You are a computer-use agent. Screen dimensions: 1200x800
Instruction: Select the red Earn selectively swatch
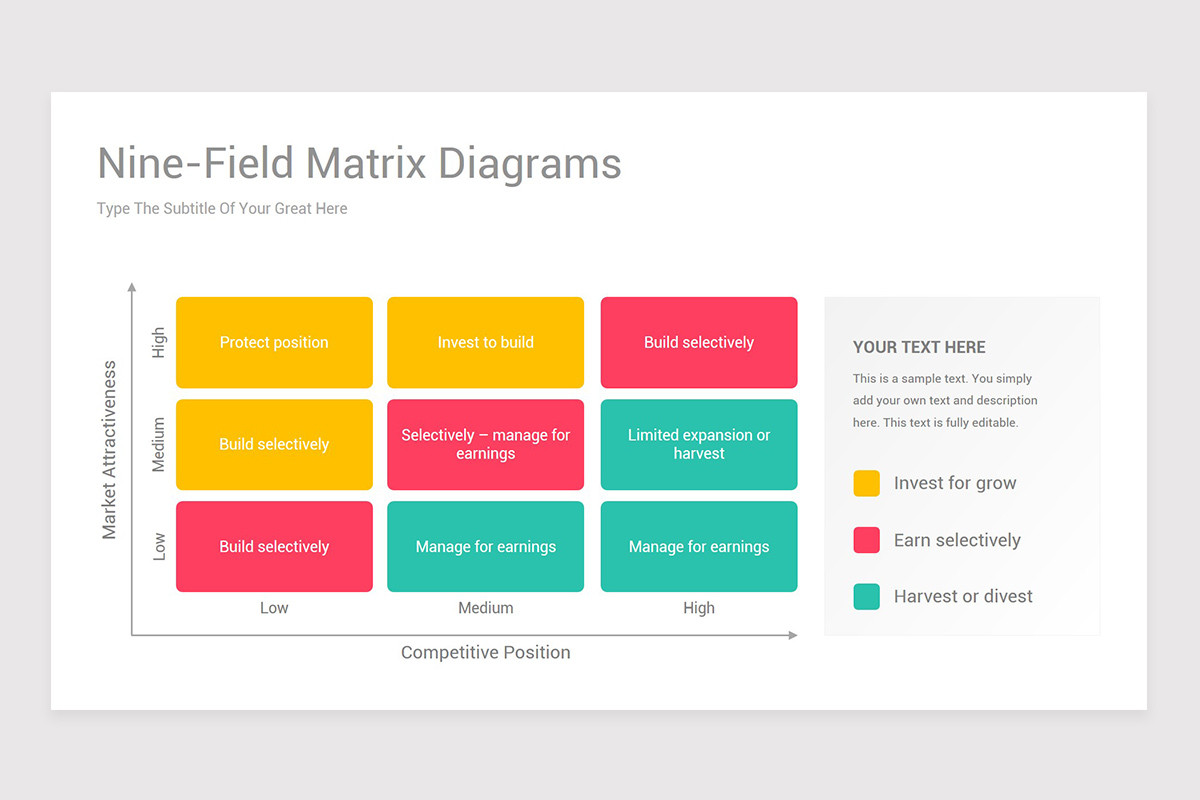866,539
